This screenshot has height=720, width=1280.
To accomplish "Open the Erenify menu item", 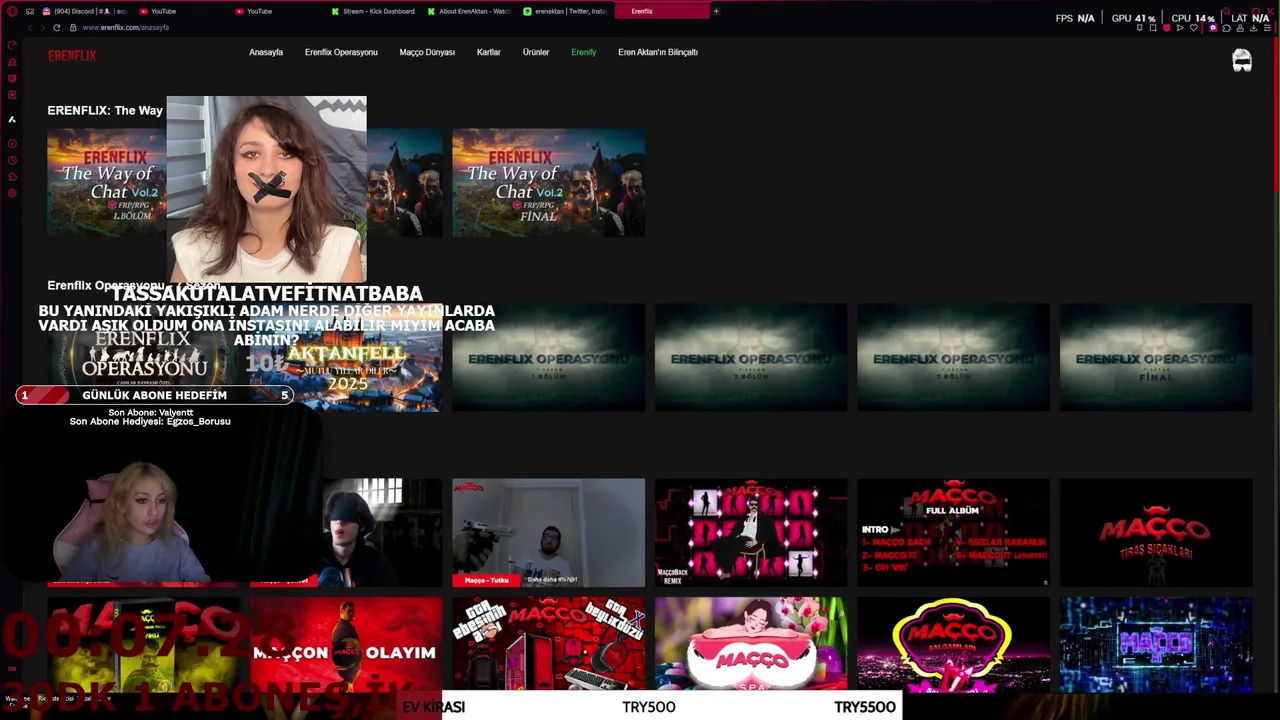I will (584, 52).
